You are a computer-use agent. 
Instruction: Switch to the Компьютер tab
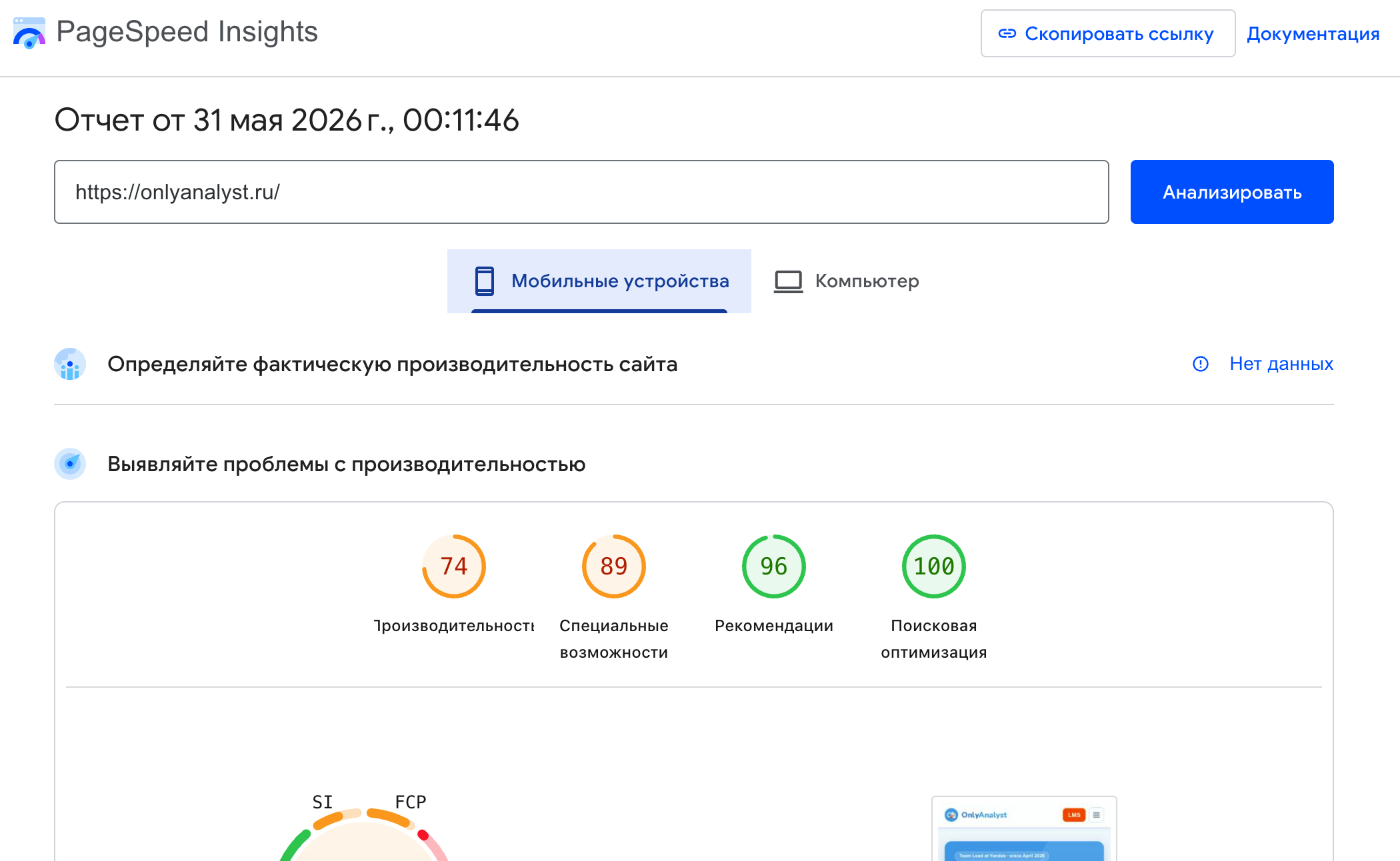click(x=847, y=281)
